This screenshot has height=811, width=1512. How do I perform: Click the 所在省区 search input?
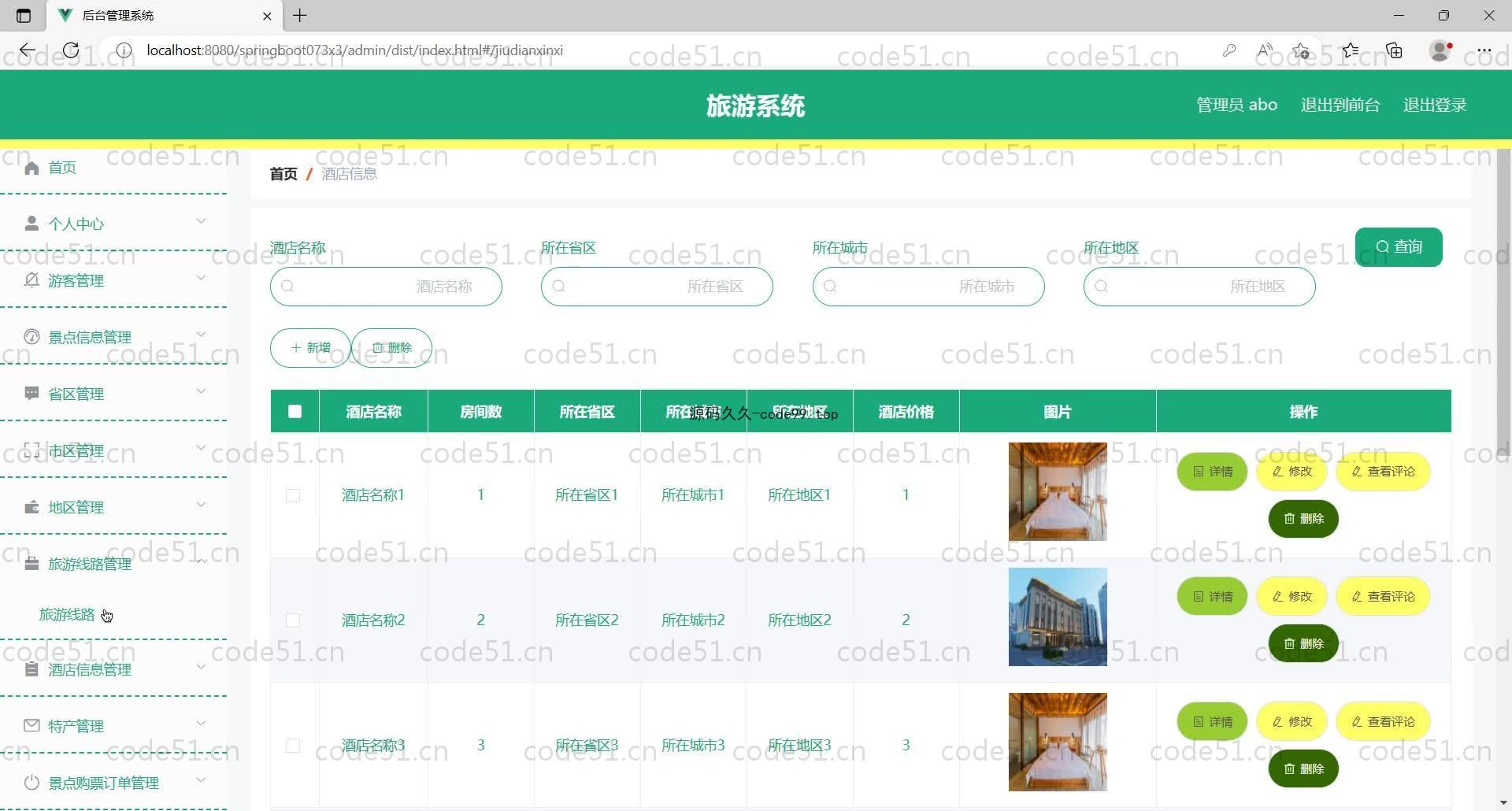coord(657,287)
